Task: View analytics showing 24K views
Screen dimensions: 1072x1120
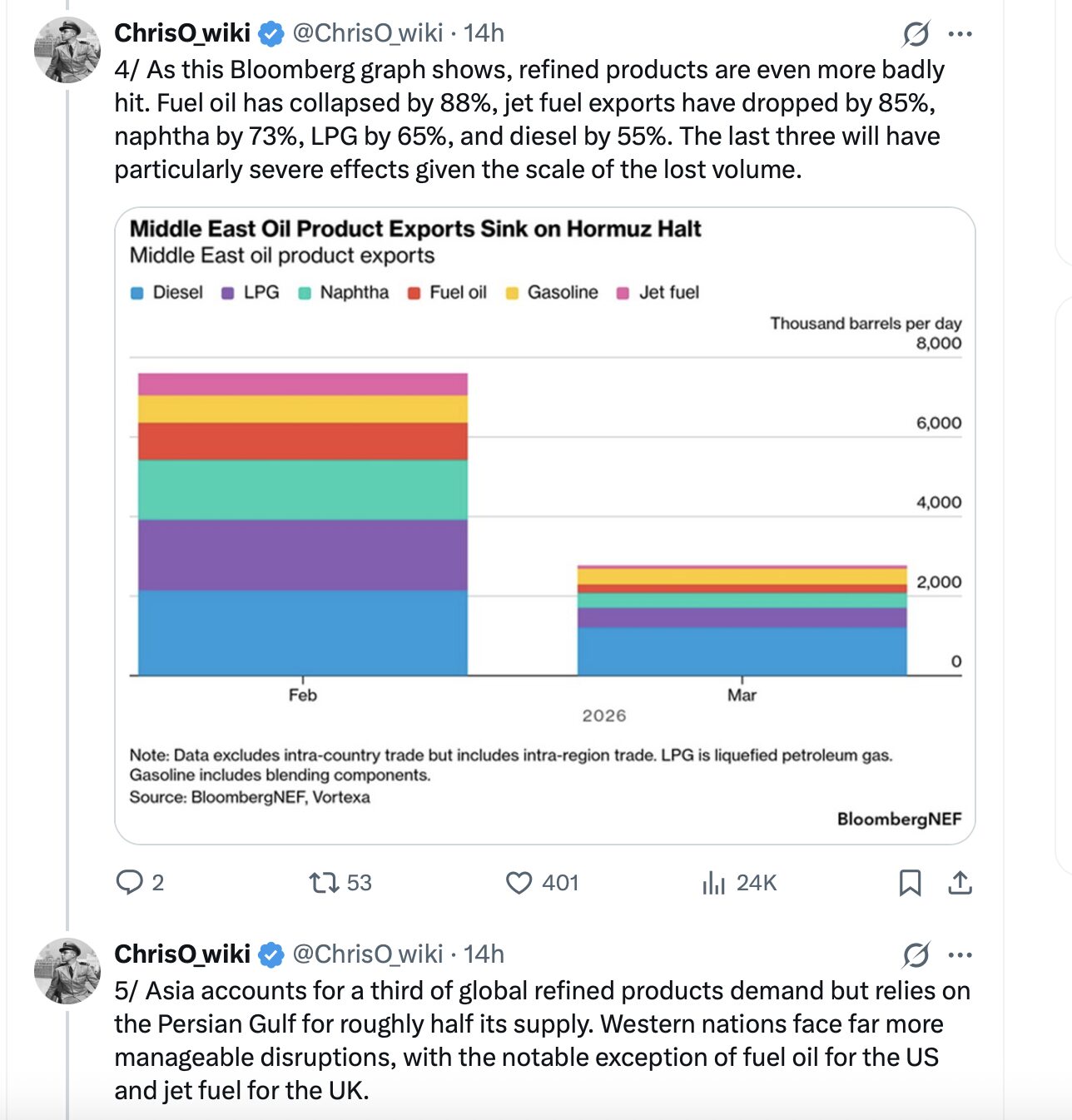Action: pos(714,882)
